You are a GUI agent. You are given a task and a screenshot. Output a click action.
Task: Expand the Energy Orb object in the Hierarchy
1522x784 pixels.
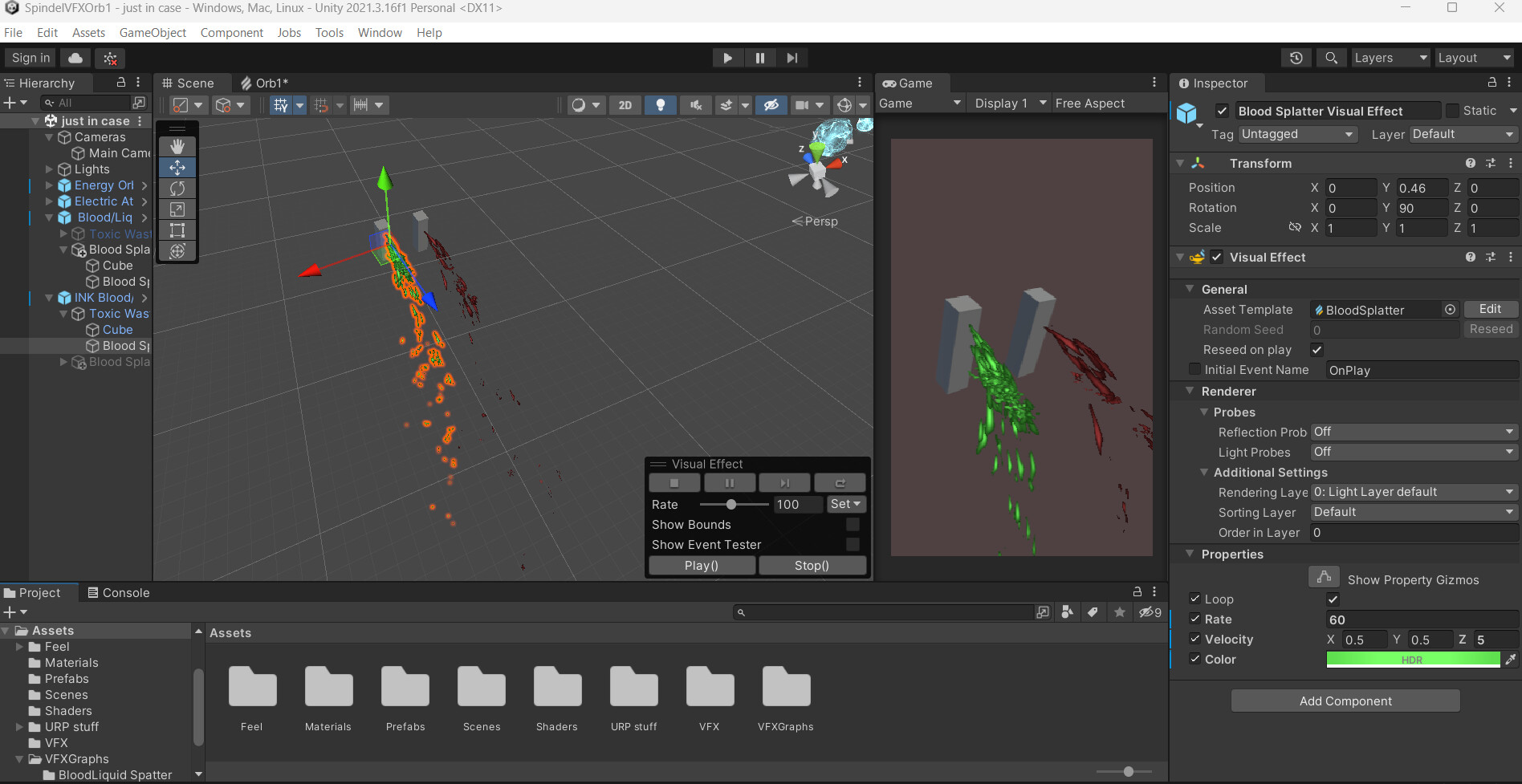pyautogui.click(x=50, y=185)
